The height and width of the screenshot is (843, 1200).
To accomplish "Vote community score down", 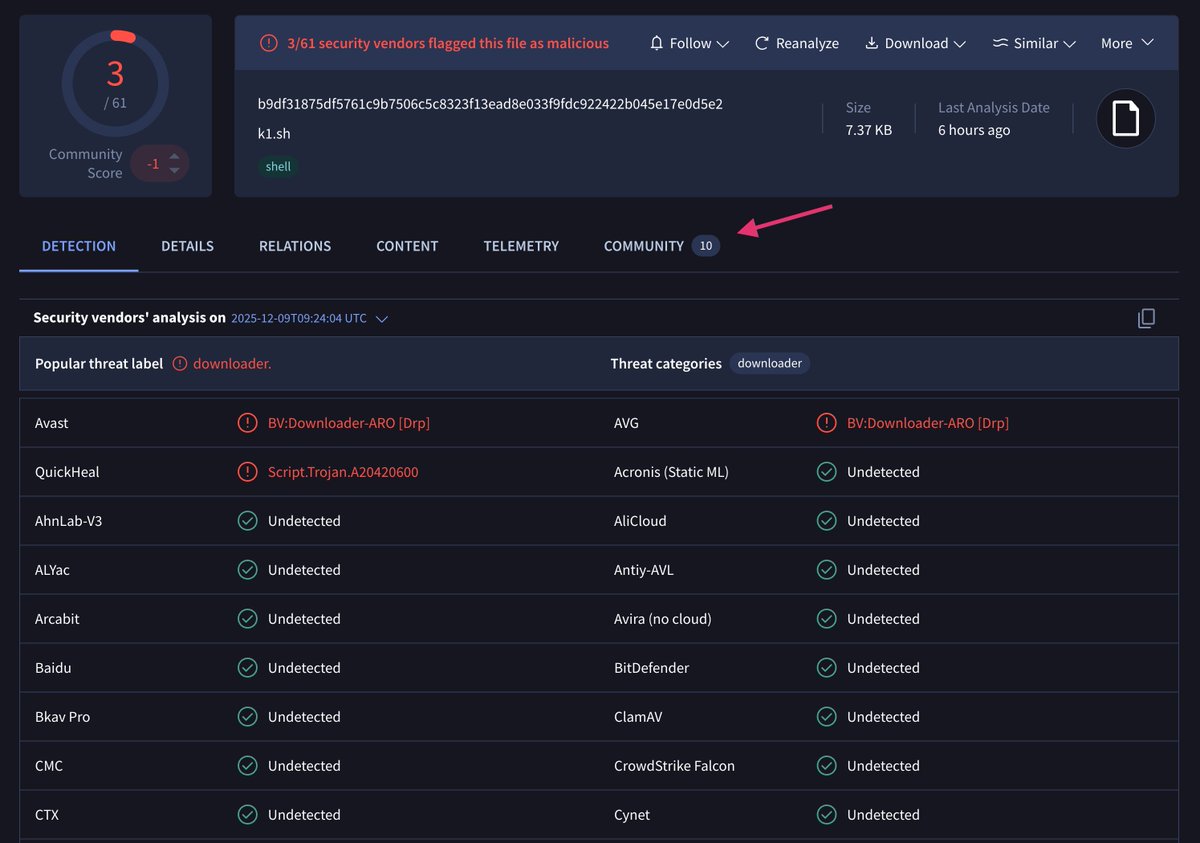I will point(175,170).
